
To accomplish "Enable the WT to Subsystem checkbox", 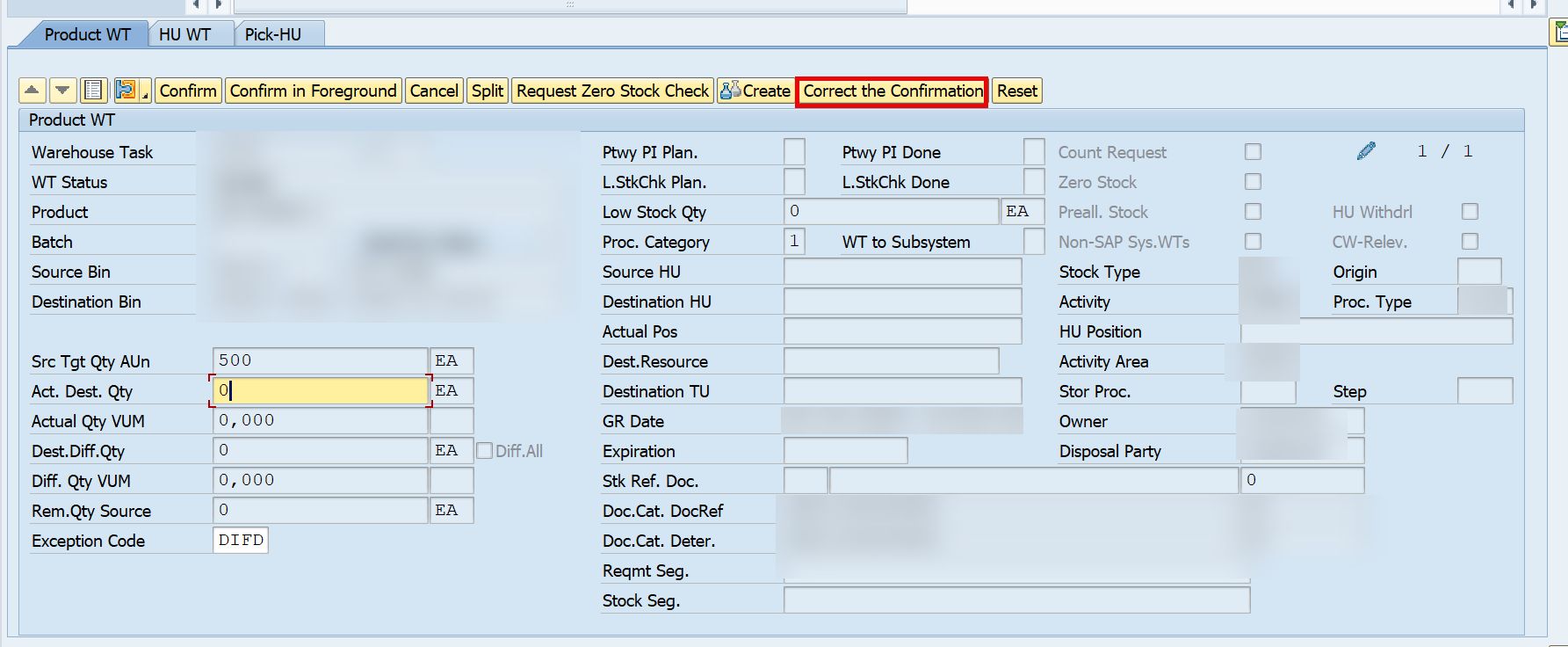I will (x=1034, y=242).
